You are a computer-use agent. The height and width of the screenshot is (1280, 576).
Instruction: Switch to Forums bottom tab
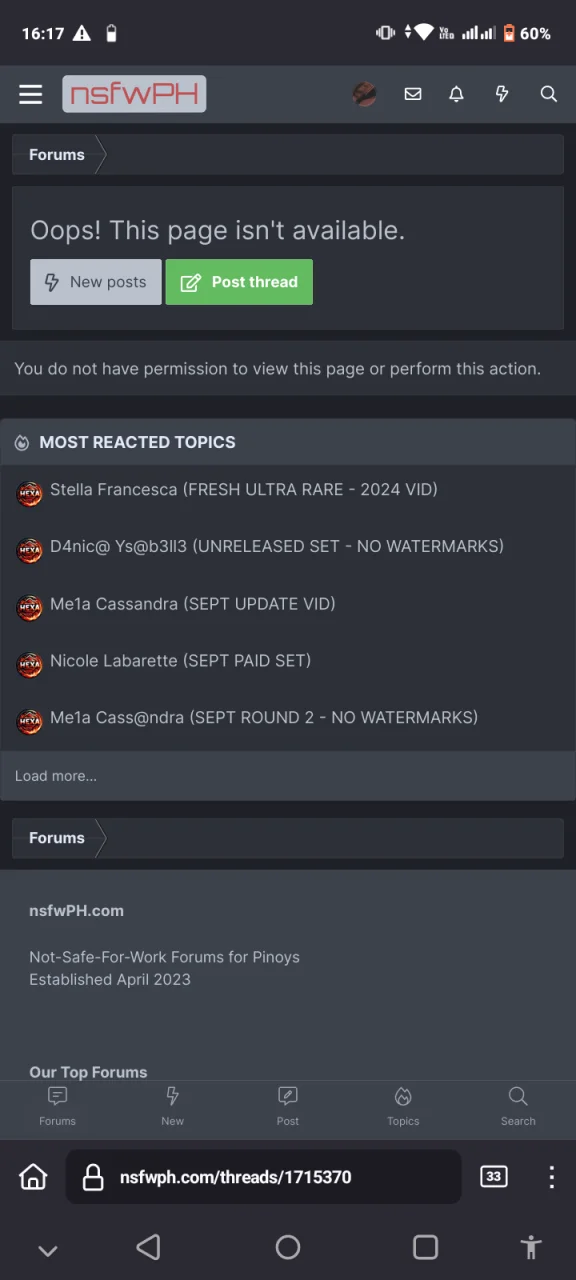(x=57, y=1107)
